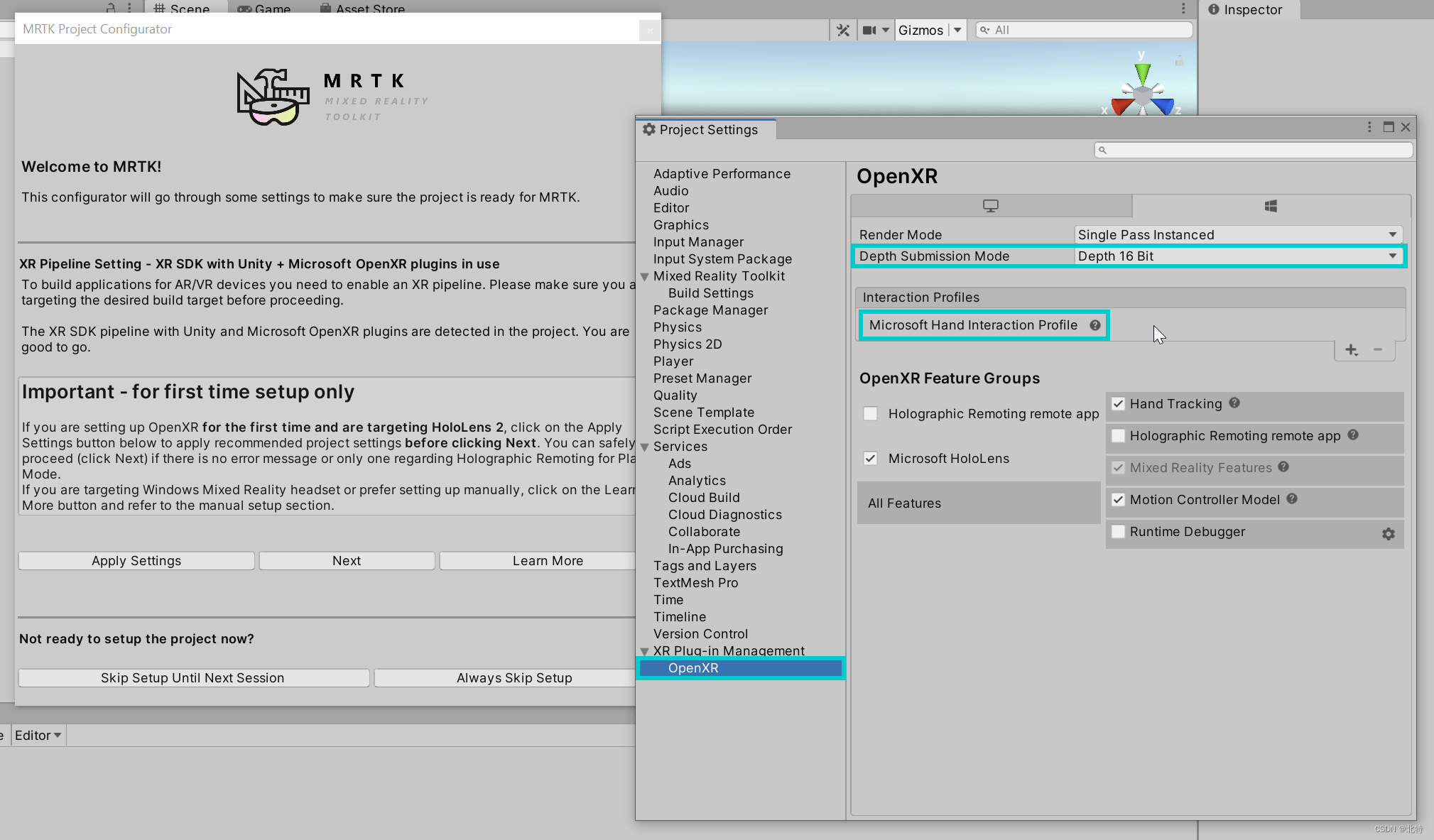Open the Editor dropdown at bottom
Screen dimensions: 1434x840
pyautogui.click(x=38, y=736)
